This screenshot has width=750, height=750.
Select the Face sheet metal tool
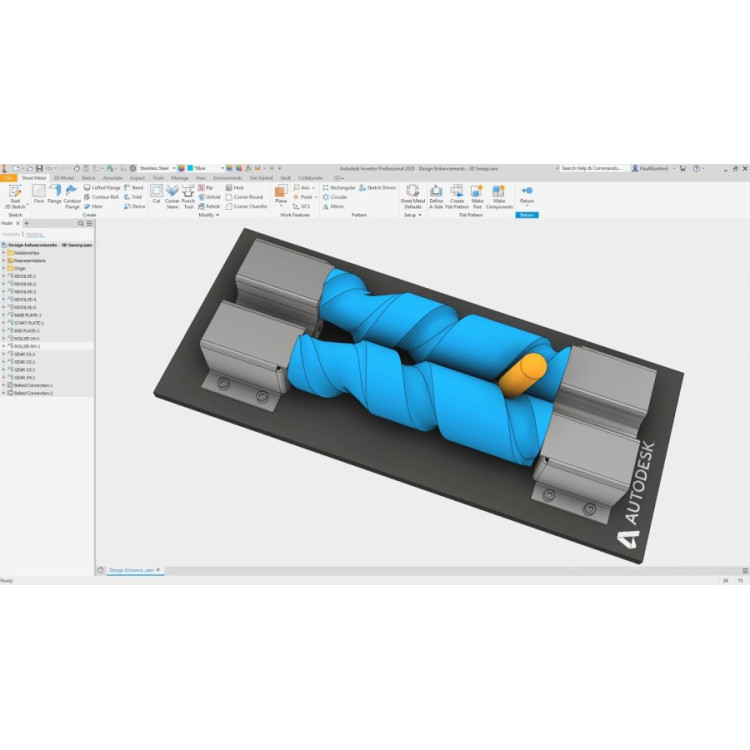click(39, 193)
